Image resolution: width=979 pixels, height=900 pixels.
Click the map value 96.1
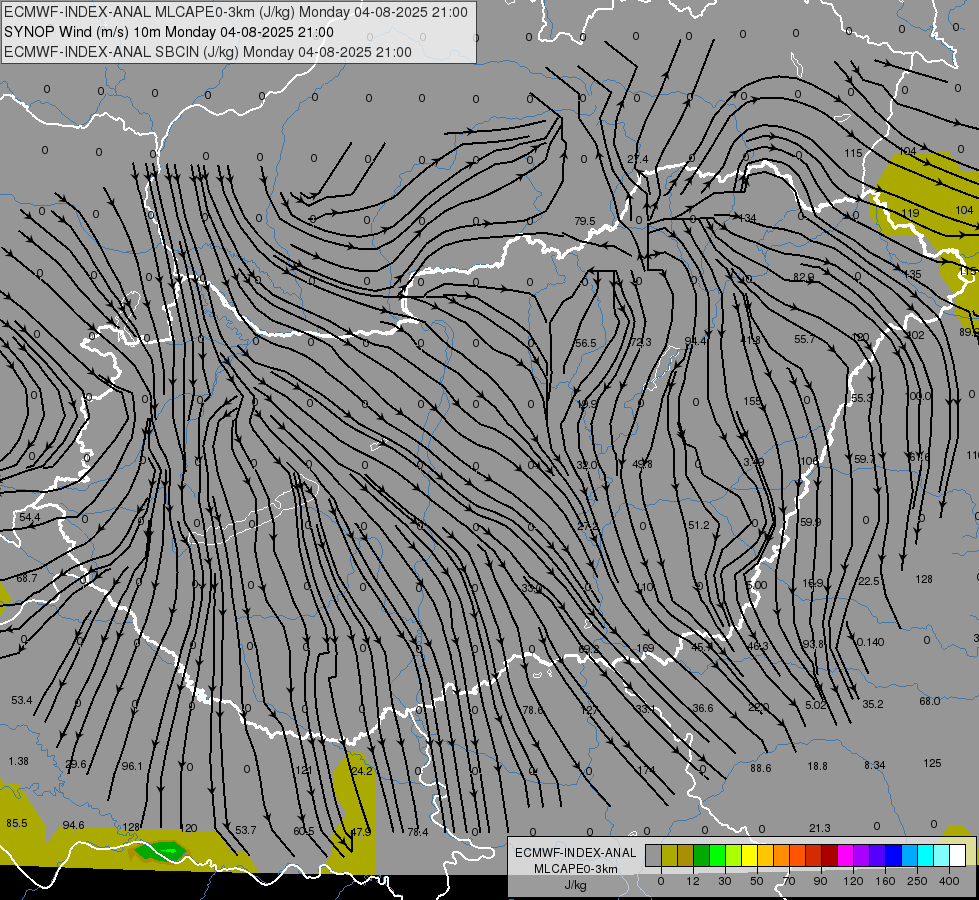click(132, 766)
